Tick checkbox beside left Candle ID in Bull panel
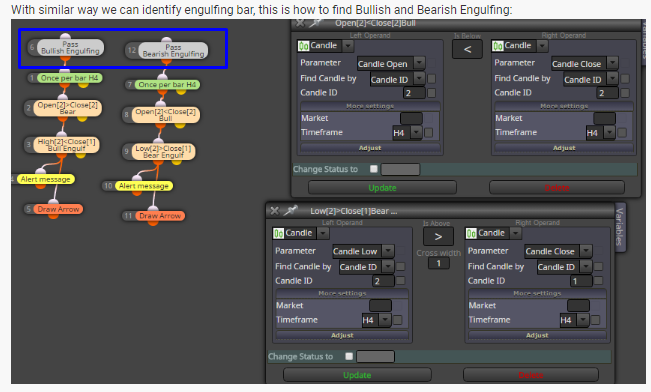 [x=432, y=93]
